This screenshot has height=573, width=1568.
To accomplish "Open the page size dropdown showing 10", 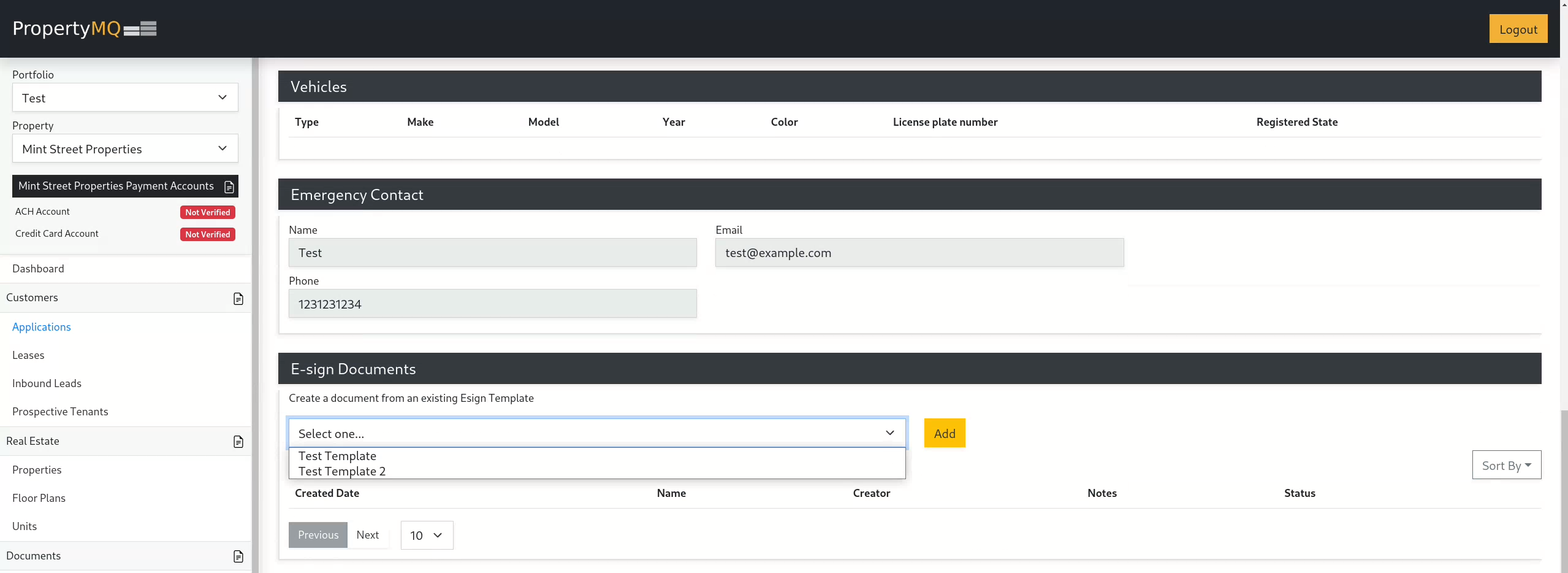I will pyautogui.click(x=427, y=536).
